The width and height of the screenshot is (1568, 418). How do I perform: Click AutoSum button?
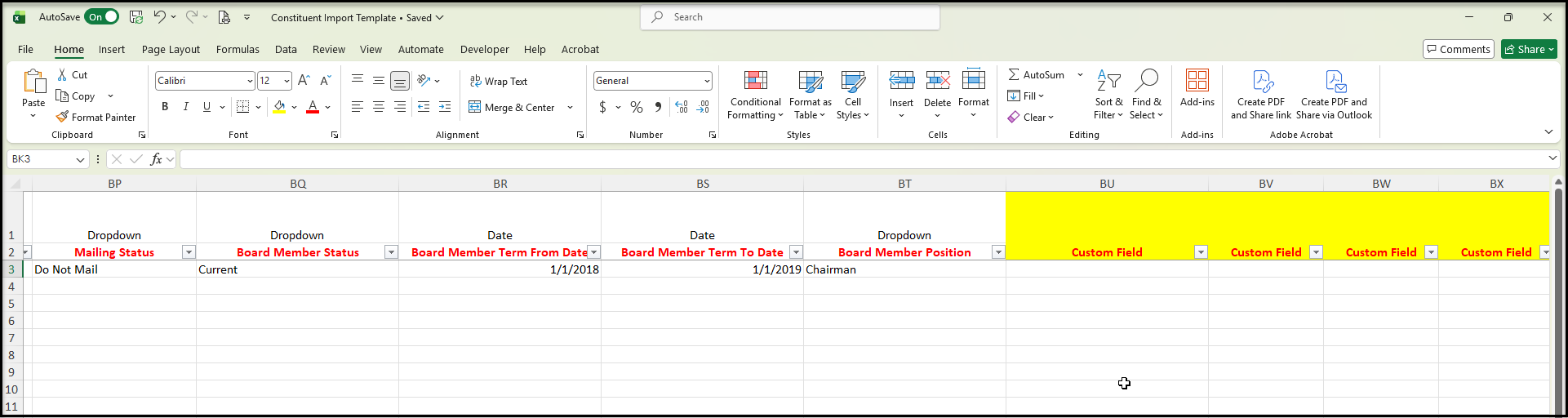(1036, 74)
